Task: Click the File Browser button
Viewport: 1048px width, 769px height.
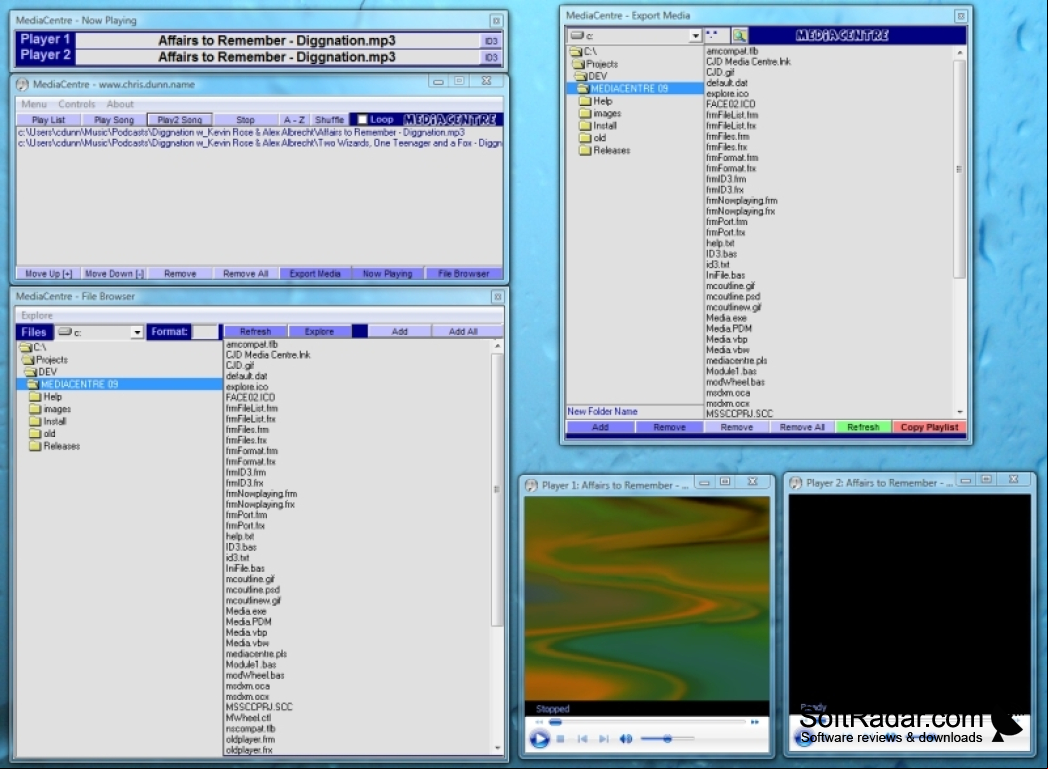Action: click(464, 274)
